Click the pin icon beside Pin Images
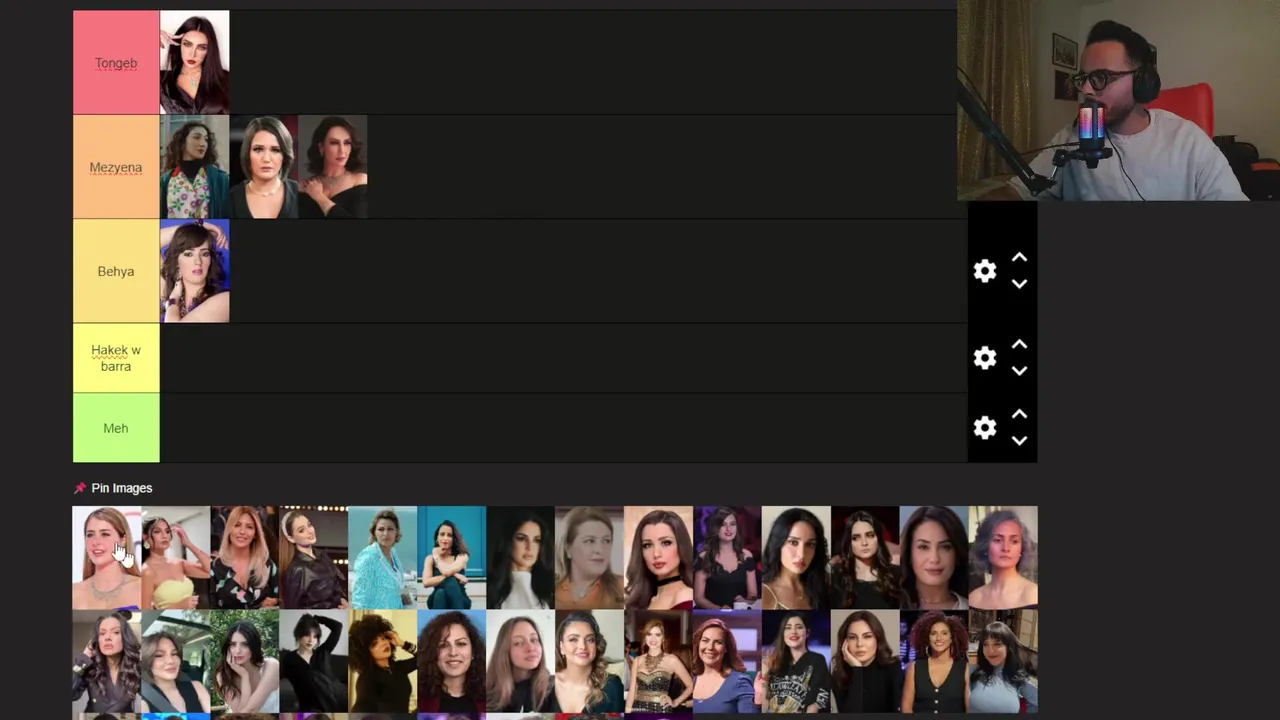Screen dimensions: 1280x720 click(x=80, y=488)
